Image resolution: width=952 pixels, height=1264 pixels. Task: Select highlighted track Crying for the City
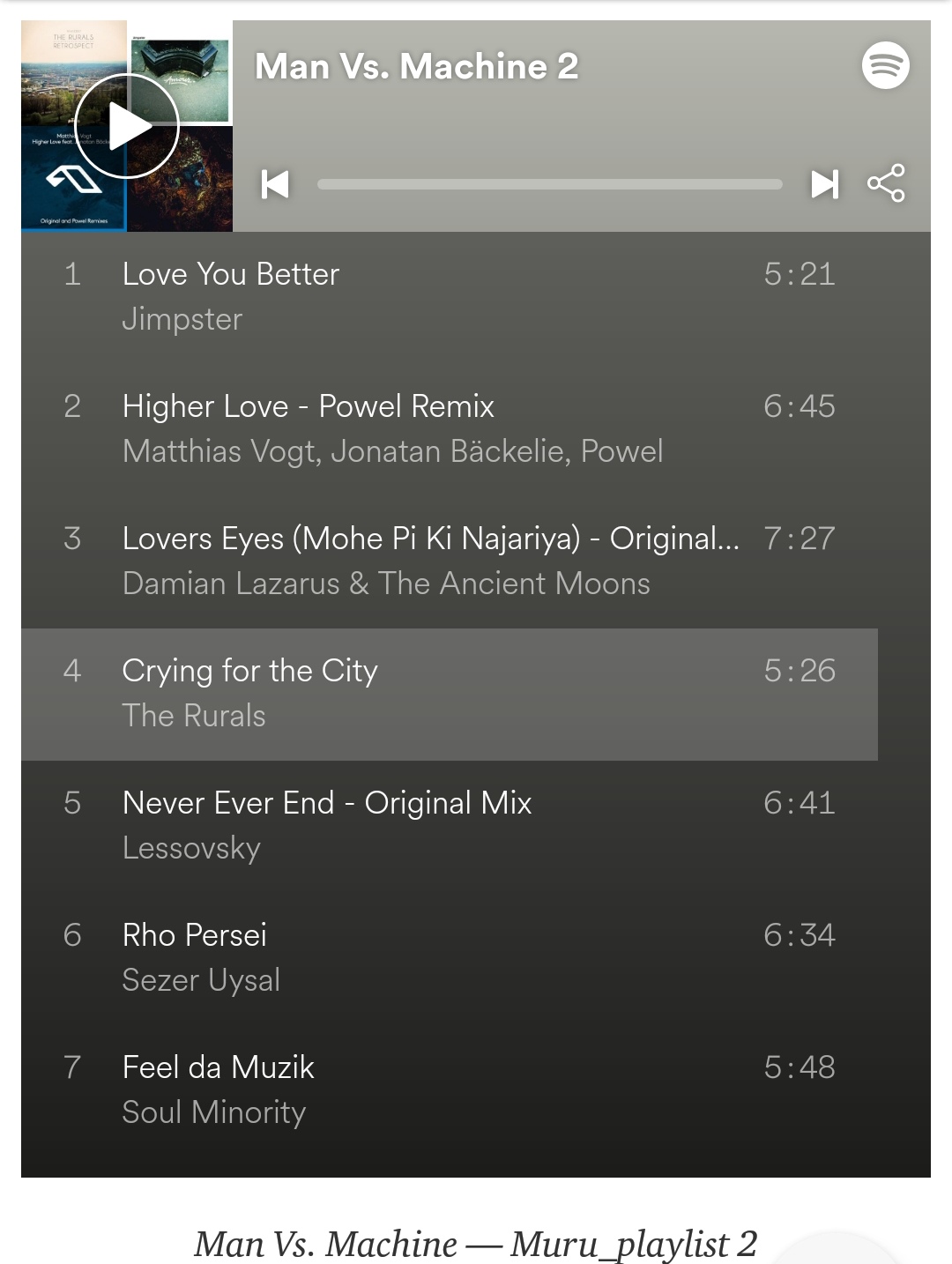(450, 695)
